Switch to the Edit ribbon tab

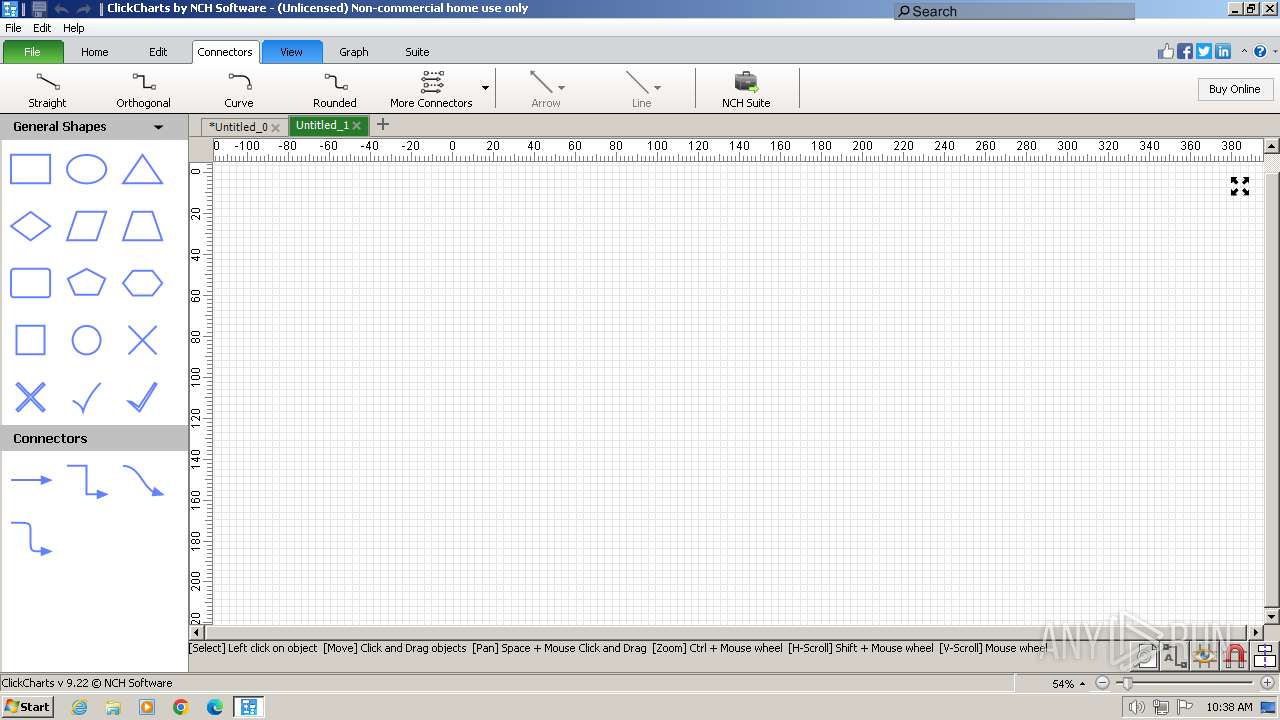click(158, 52)
